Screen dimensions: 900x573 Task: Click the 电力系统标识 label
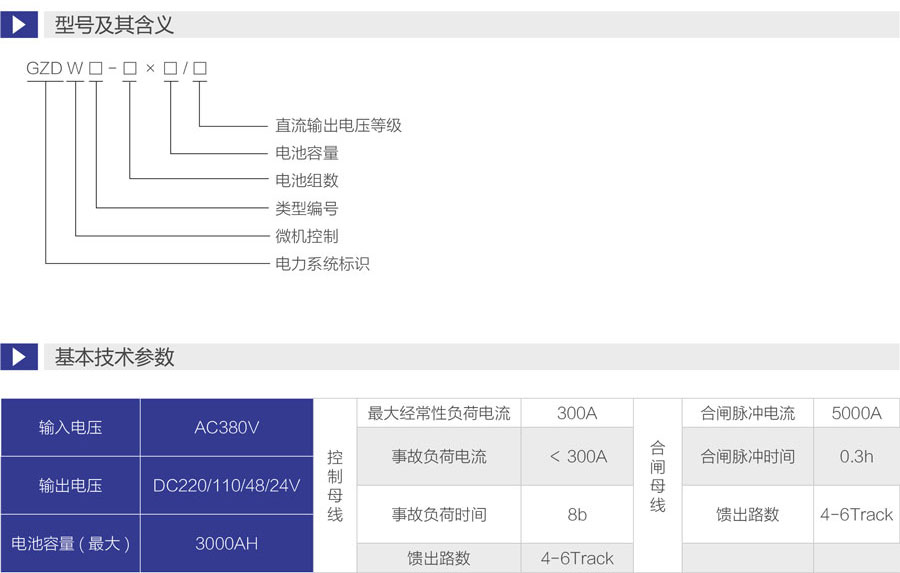pyautogui.click(x=322, y=264)
